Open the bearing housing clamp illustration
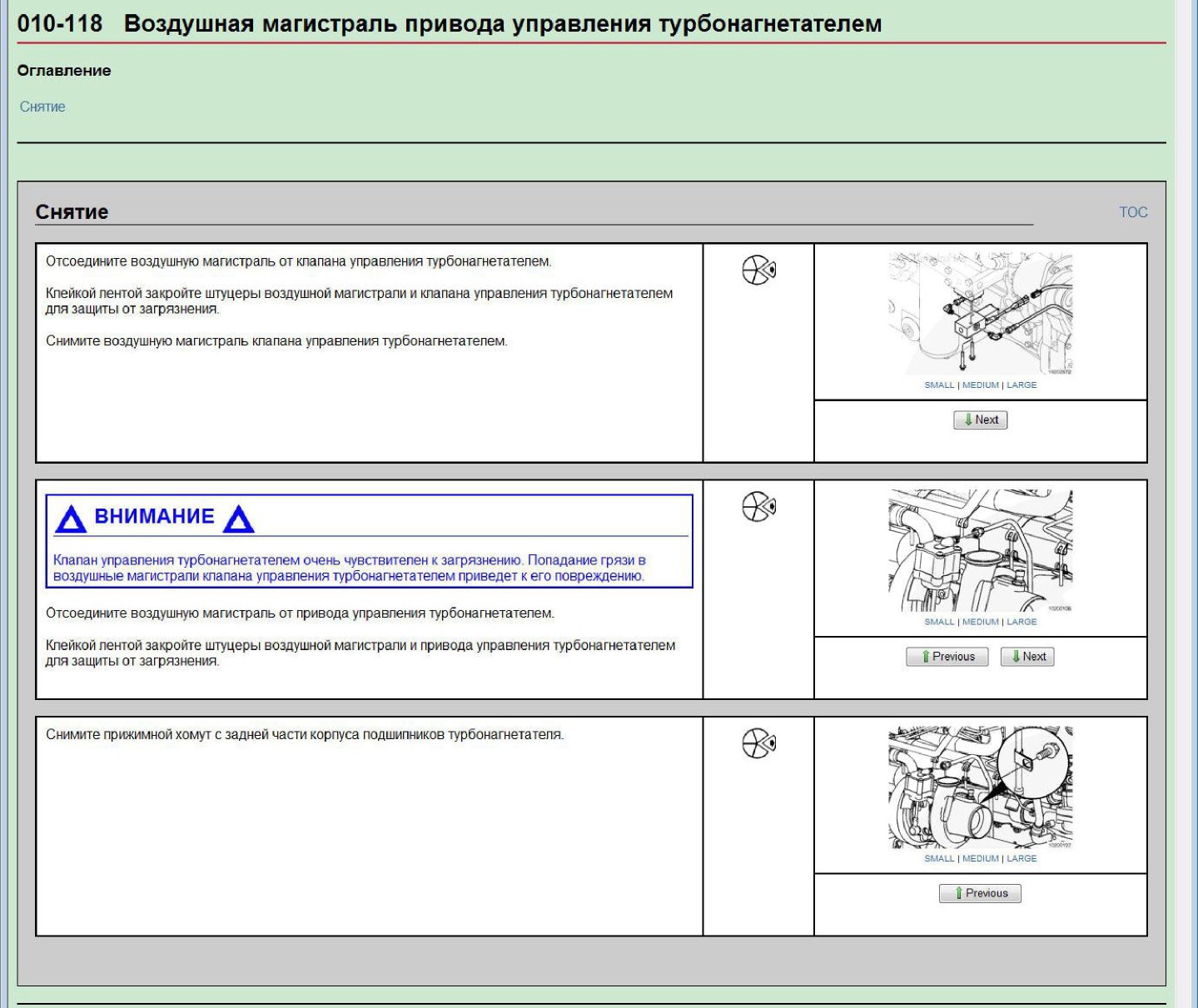The width and height of the screenshot is (1198, 1008). (981, 787)
